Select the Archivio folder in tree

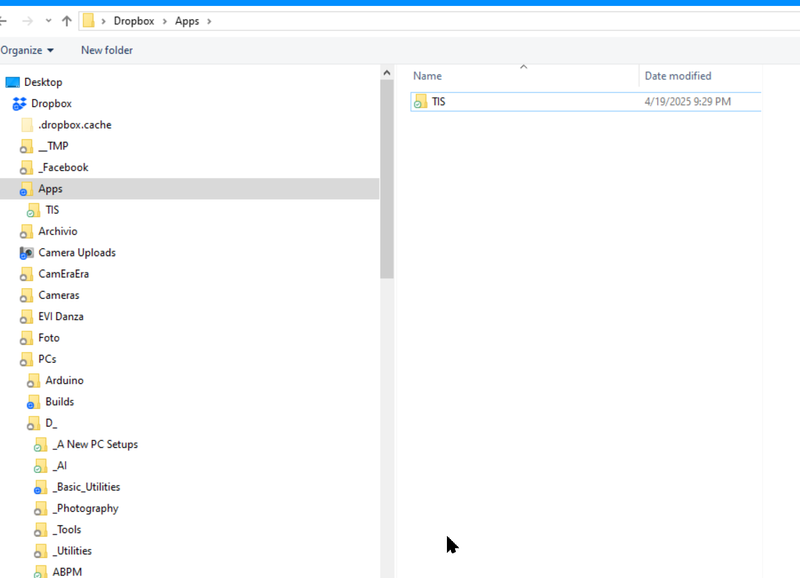(x=57, y=232)
